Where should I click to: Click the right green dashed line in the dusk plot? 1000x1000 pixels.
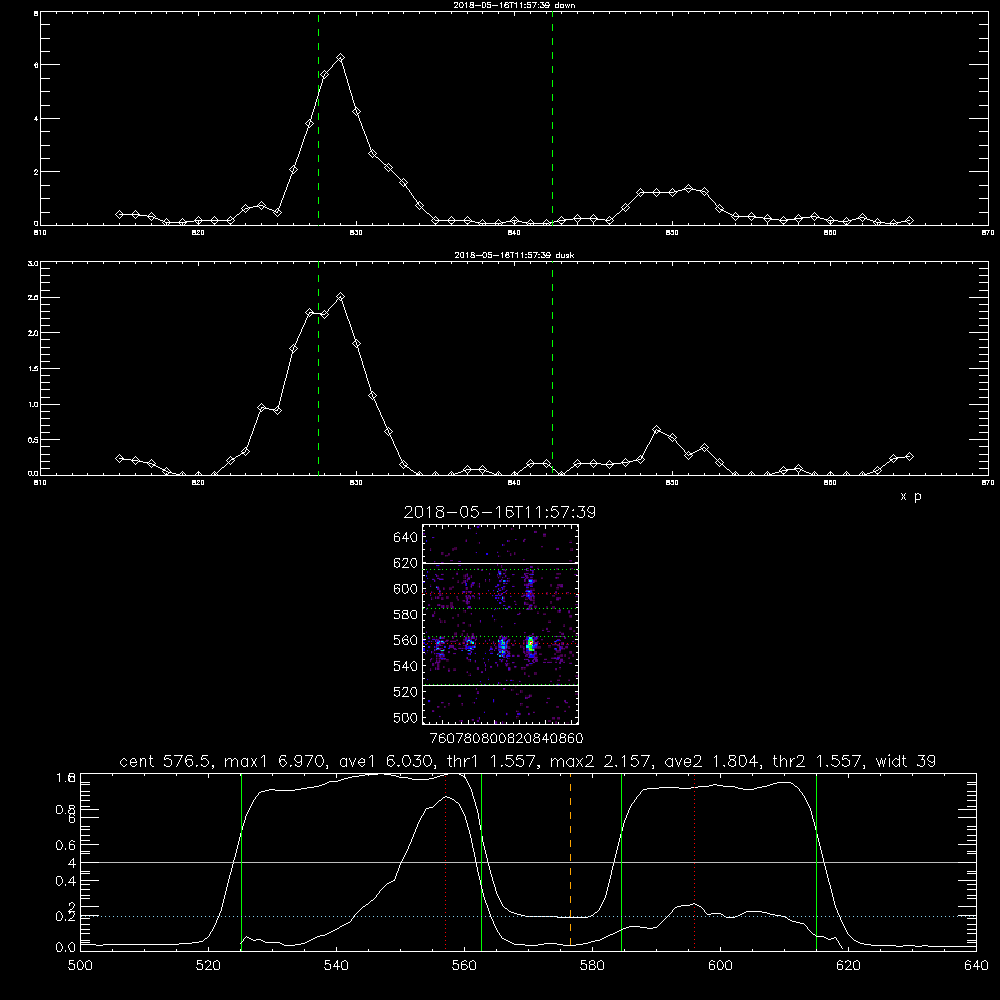(x=552, y=368)
